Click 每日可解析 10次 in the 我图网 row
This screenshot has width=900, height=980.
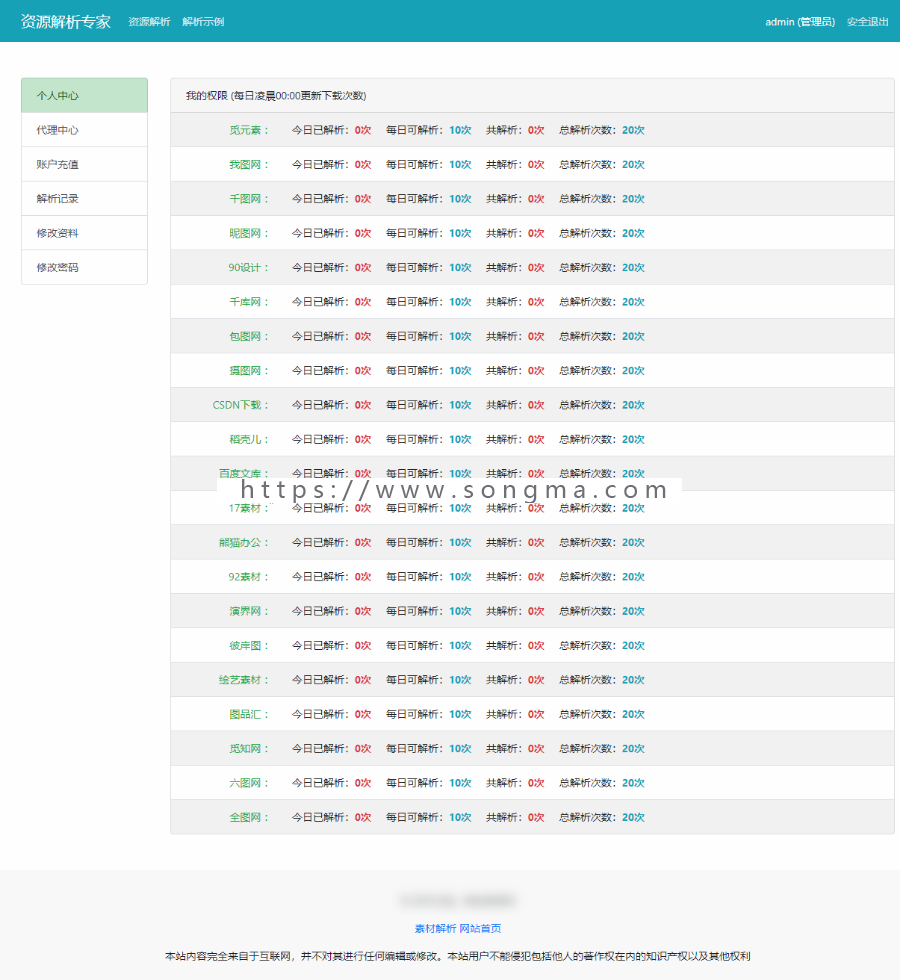[x=429, y=164]
